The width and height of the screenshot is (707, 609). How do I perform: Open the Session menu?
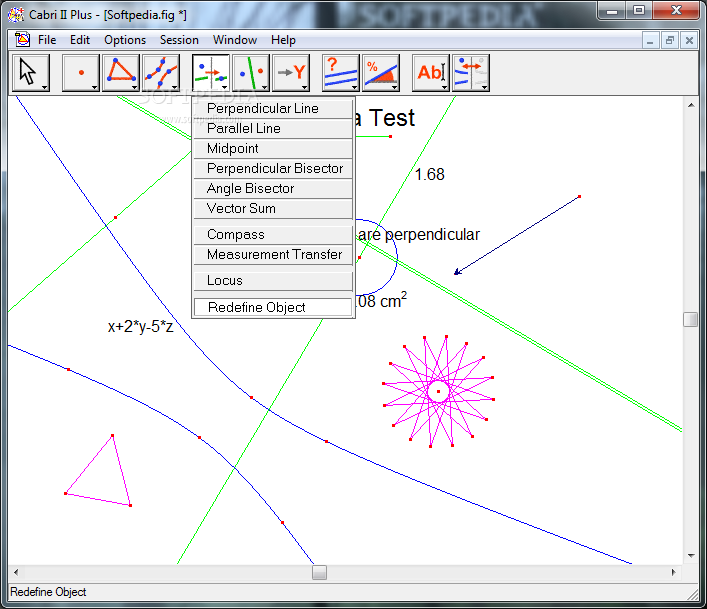coord(179,40)
